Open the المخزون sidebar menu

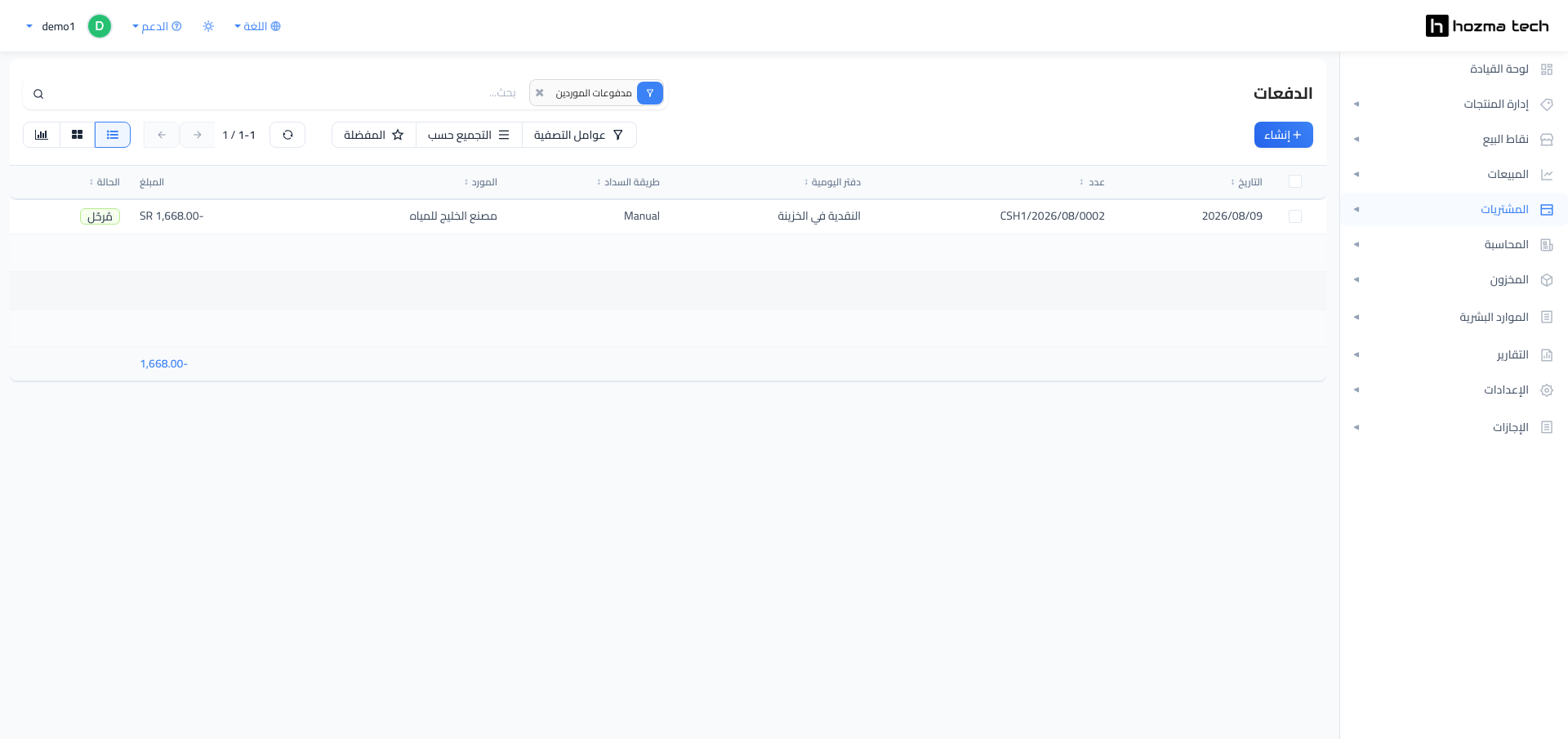point(1454,279)
